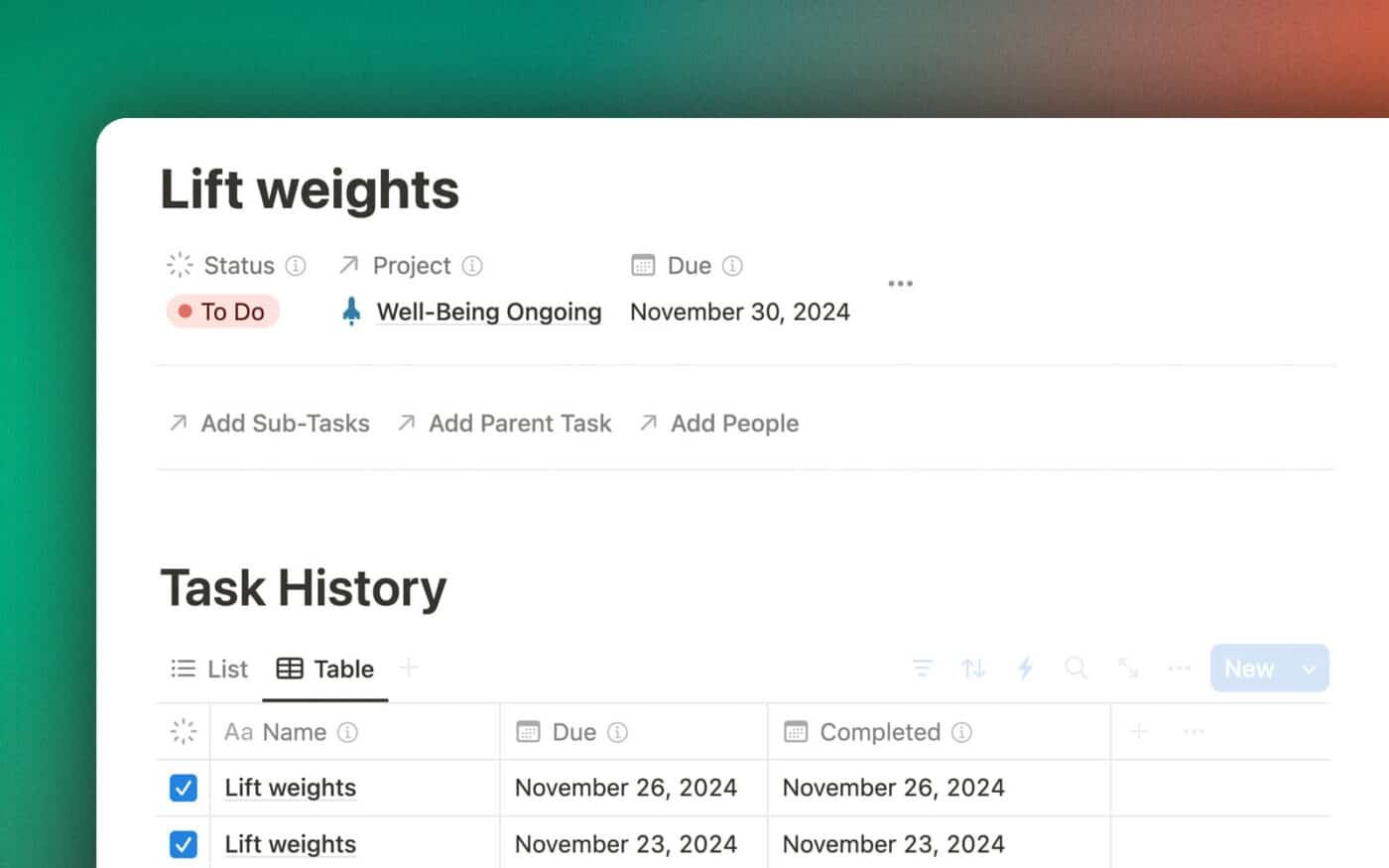The image size is (1389, 868).
Task: Add a new view with the plus next to Table
Action: click(x=409, y=668)
